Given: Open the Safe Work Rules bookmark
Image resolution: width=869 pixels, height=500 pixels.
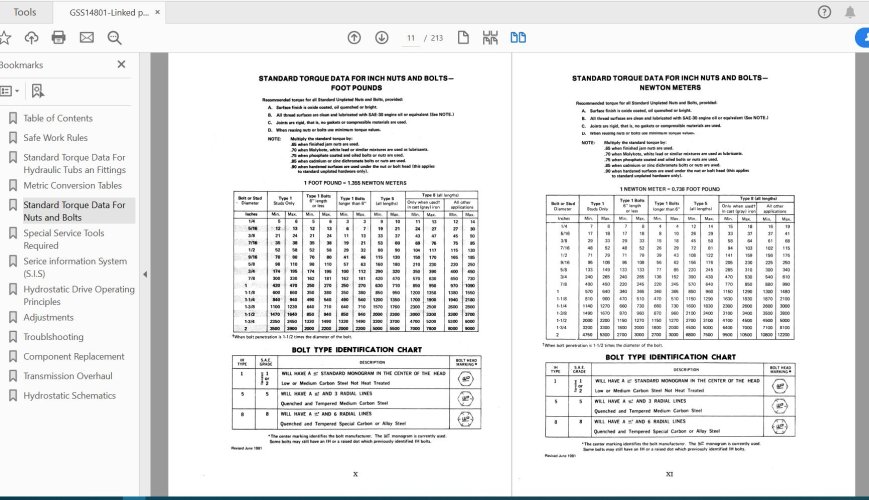Looking at the screenshot, I should point(55,137).
